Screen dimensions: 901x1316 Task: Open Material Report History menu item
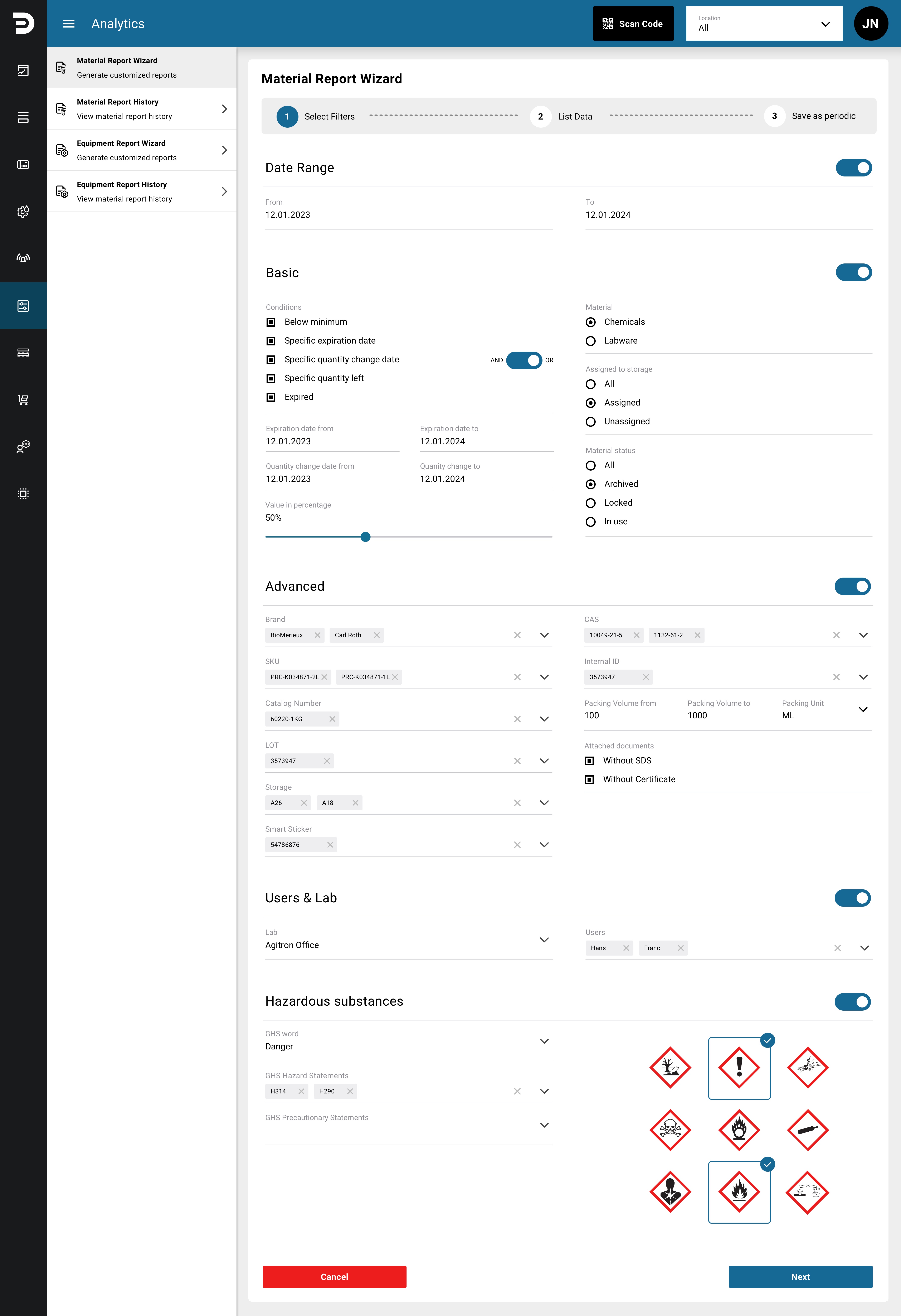coord(142,109)
